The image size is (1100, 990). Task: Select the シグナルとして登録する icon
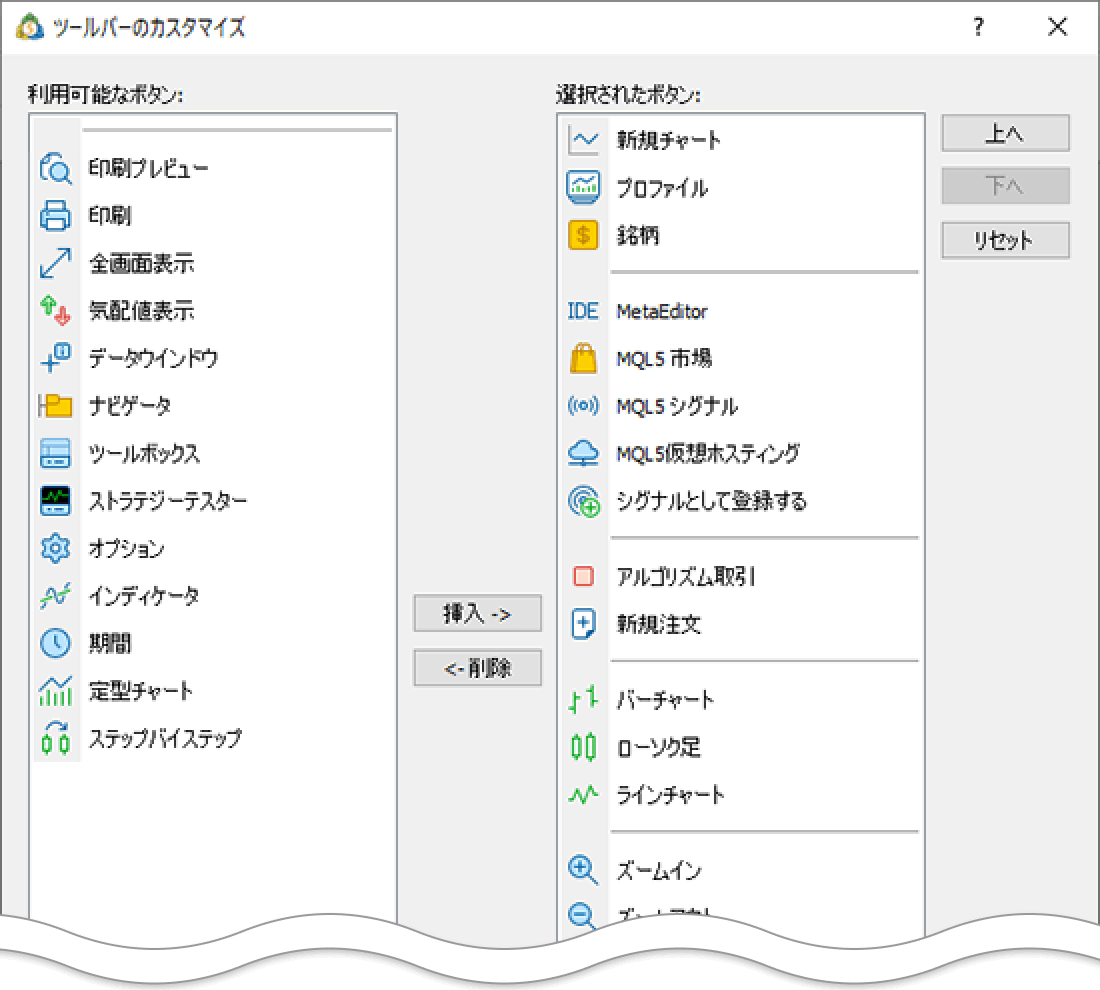pyautogui.click(x=584, y=501)
